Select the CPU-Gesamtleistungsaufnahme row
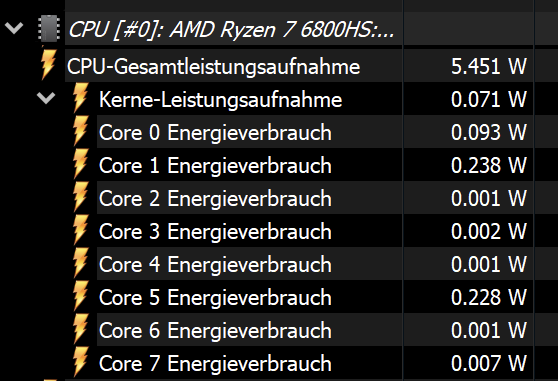This screenshot has height=381, width=558. coord(214,67)
